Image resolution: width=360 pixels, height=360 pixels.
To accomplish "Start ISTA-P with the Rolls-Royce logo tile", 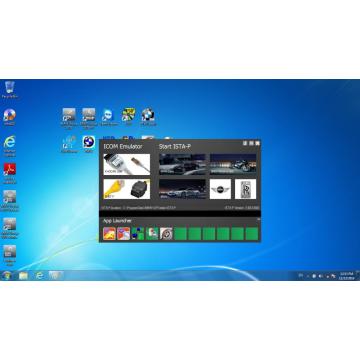I will pos(246,189).
